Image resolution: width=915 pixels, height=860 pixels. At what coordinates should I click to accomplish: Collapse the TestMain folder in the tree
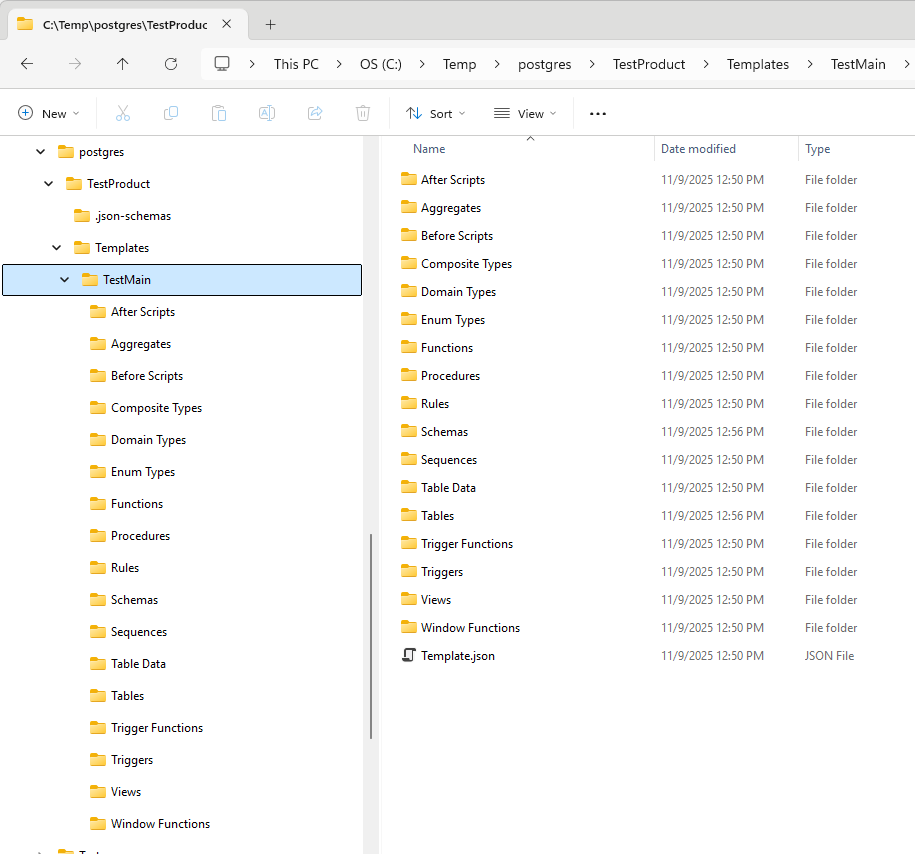(x=64, y=280)
